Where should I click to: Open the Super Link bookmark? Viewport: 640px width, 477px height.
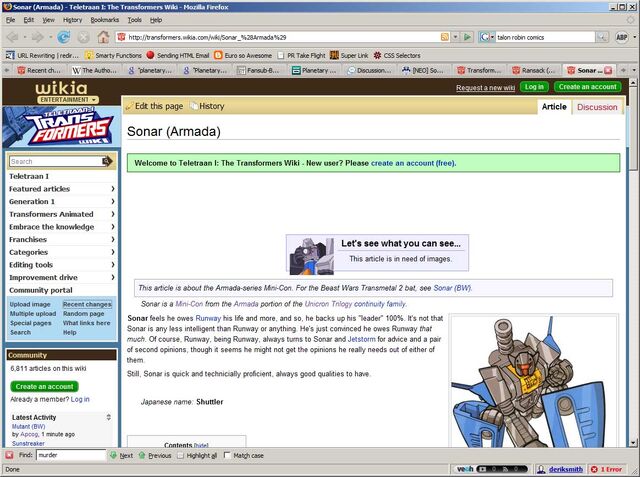349,55
